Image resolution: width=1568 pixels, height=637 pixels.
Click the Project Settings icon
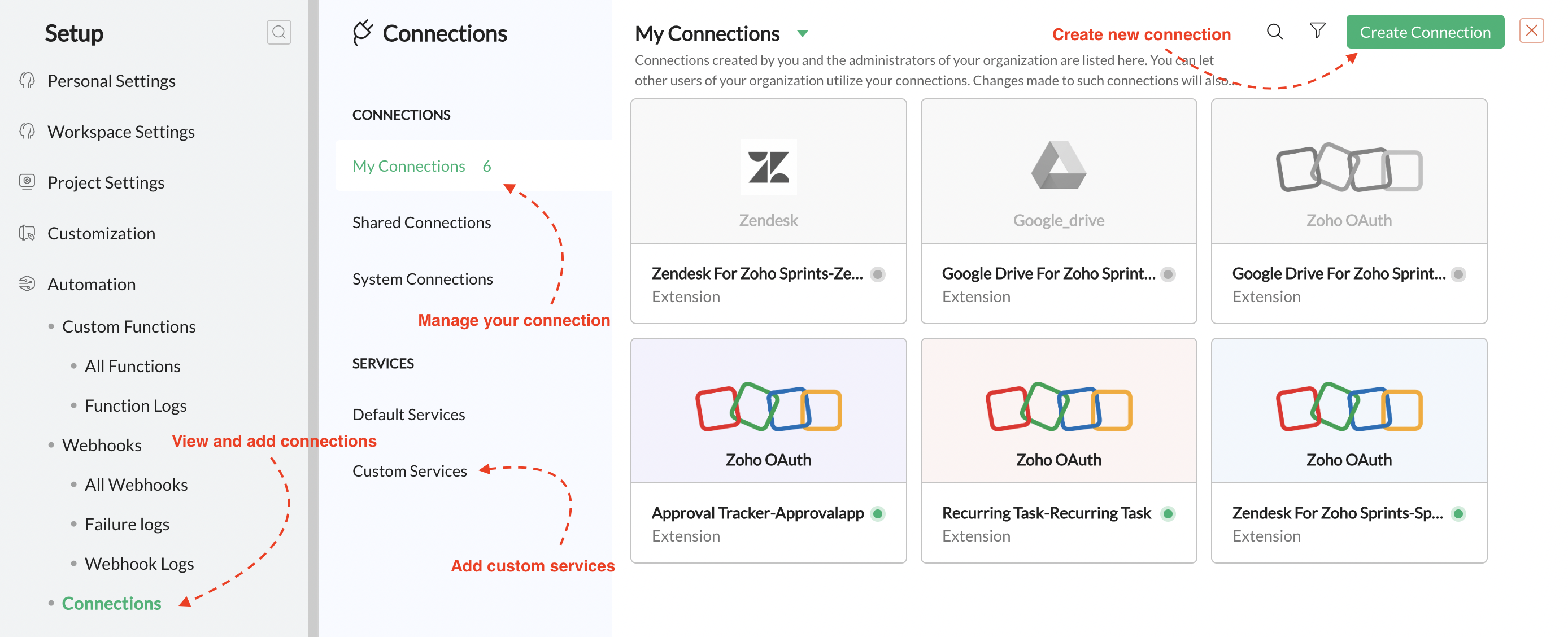pyautogui.click(x=27, y=182)
